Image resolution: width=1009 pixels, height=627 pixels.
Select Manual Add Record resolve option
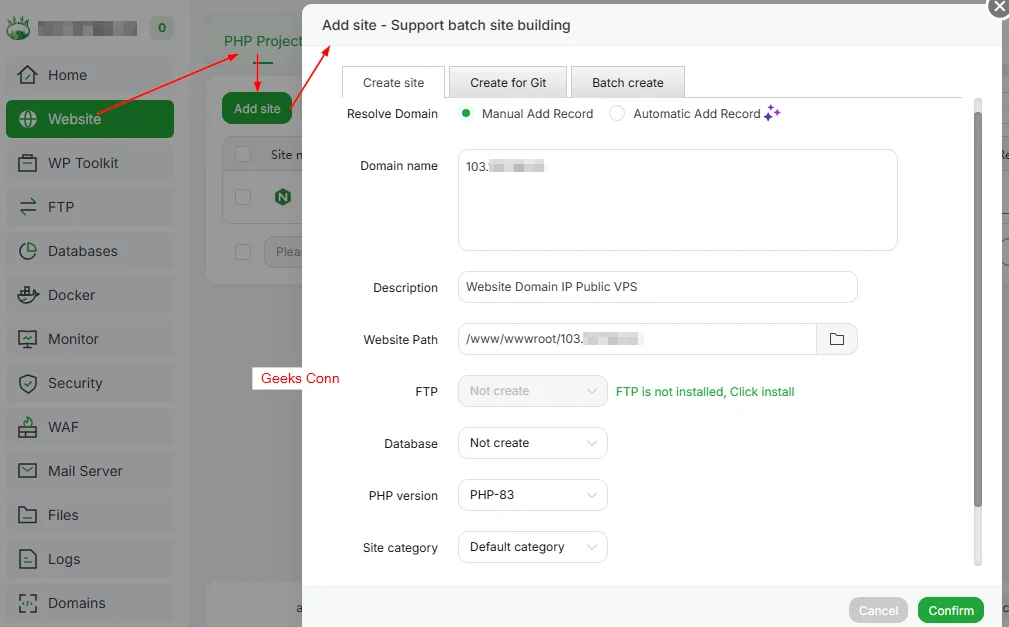click(x=465, y=114)
